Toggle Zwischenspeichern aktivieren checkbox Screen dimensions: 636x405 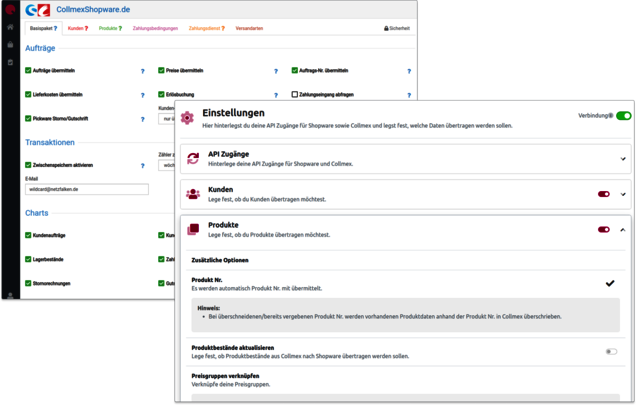[x=28, y=165]
